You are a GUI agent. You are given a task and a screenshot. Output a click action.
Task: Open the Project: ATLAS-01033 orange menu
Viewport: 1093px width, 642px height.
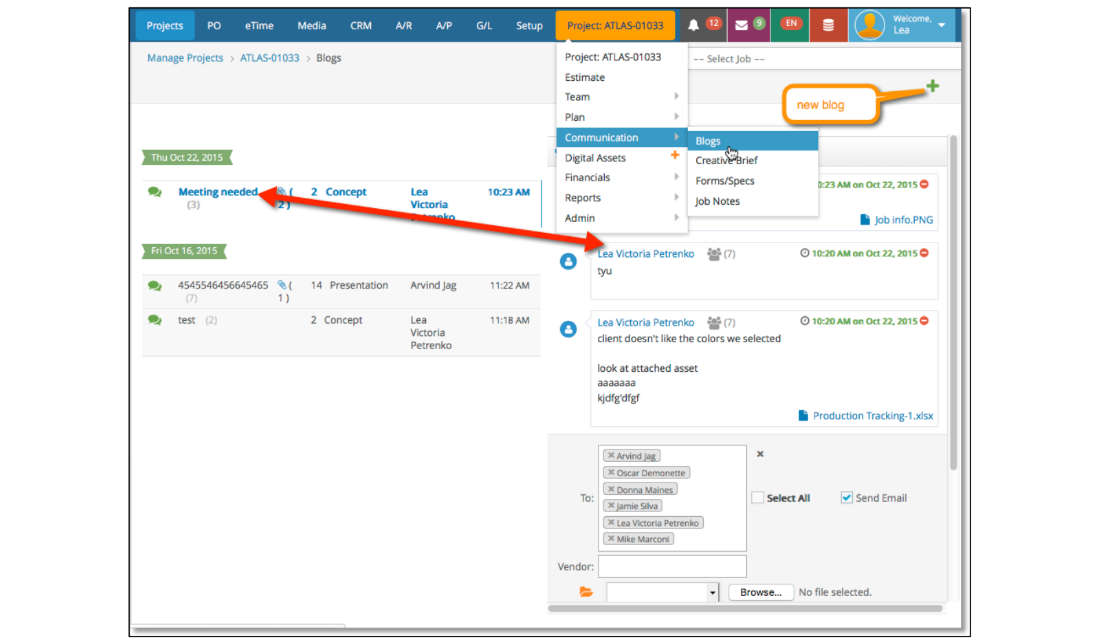point(615,25)
